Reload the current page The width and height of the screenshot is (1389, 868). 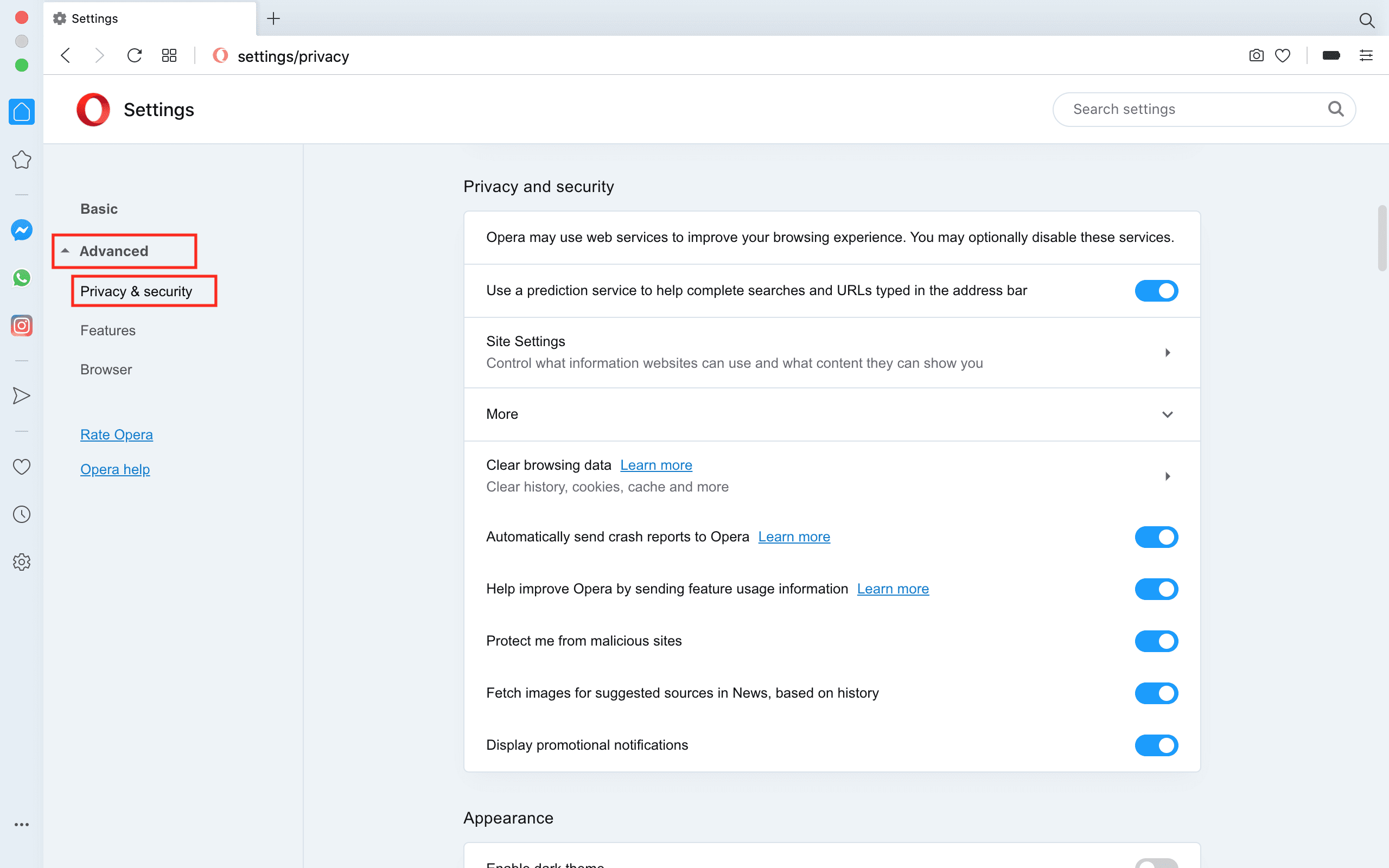coord(135,56)
